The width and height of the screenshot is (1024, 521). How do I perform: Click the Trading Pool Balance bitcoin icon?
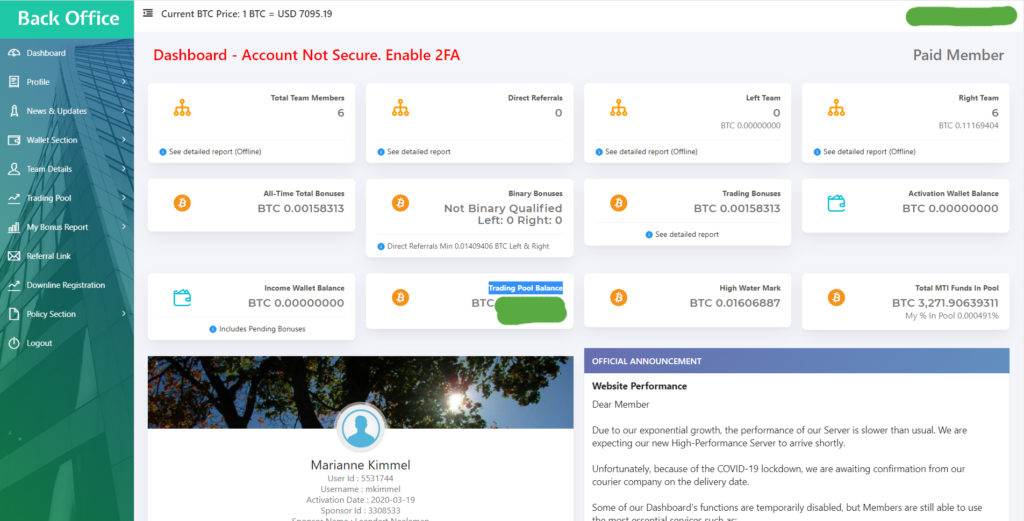[x=400, y=298]
